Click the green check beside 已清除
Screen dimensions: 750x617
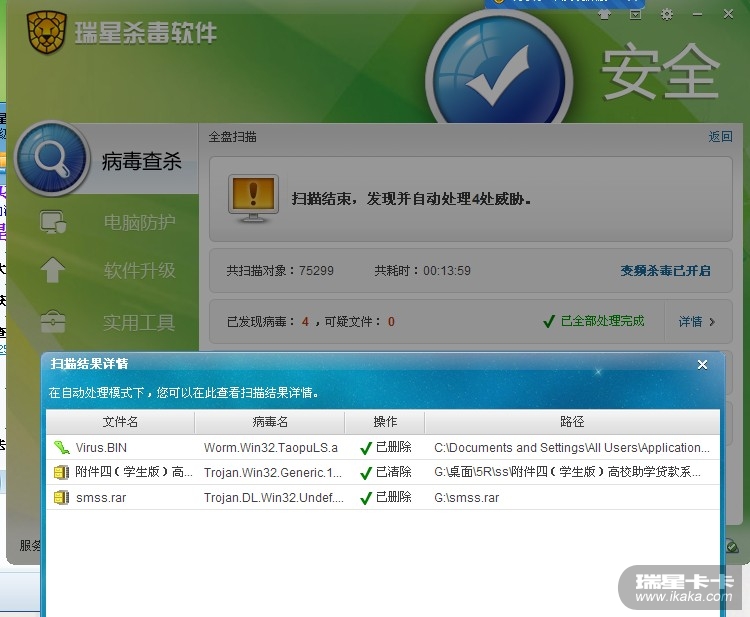point(366,473)
